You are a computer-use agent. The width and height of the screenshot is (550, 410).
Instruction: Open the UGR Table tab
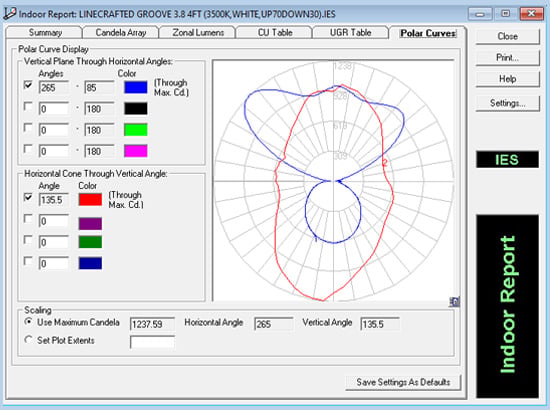(x=350, y=33)
